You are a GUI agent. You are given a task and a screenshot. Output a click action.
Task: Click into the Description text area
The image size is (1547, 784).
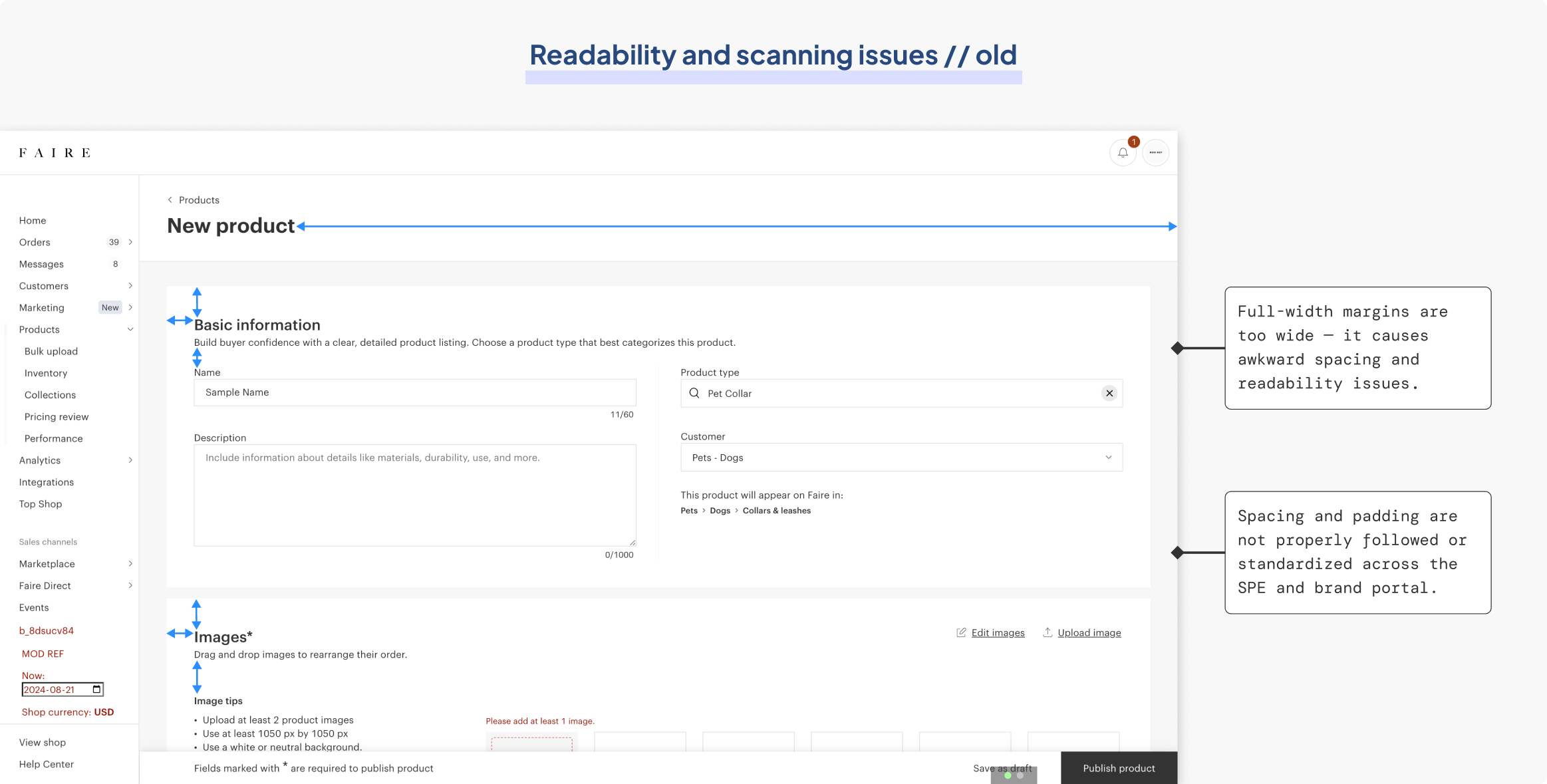(414, 495)
